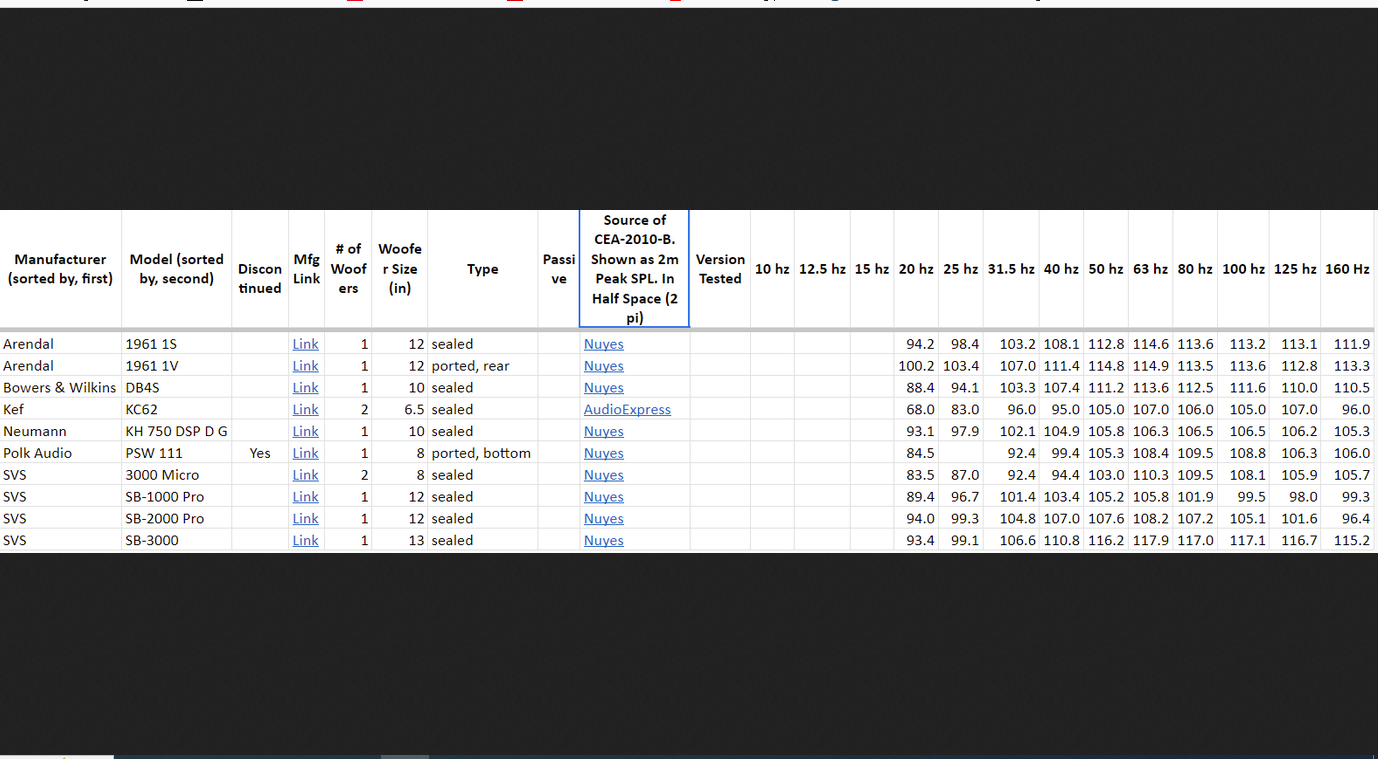Select the 3000 Micro model cell
This screenshot has height=759, width=1378.
pos(176,475)
